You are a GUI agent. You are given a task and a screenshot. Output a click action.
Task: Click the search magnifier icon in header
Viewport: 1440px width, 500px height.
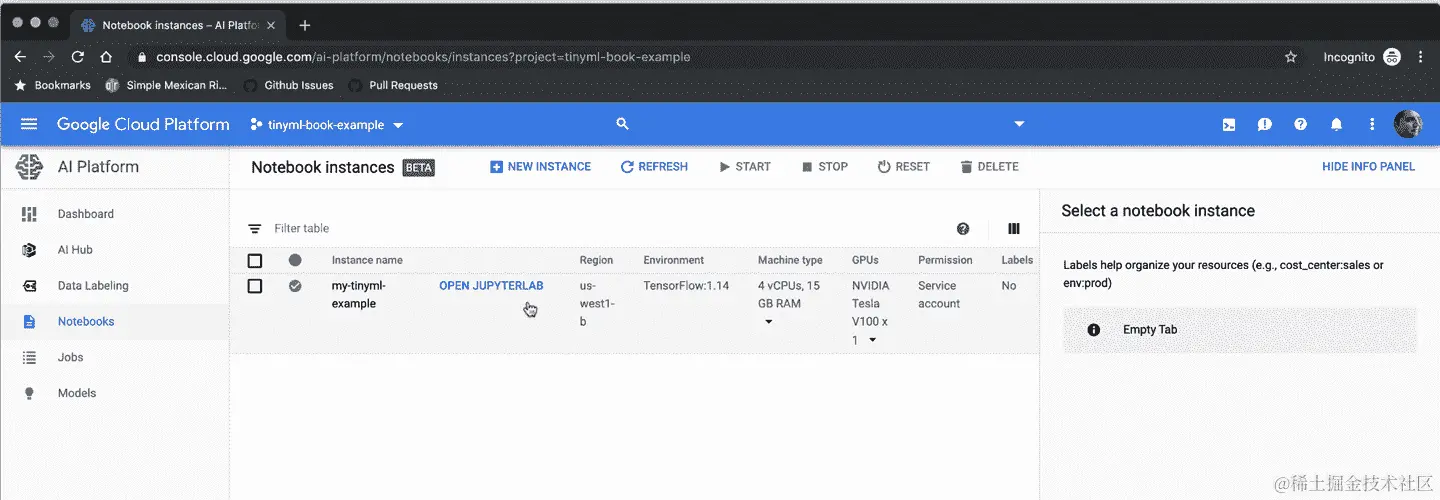(x=622, y=124)
